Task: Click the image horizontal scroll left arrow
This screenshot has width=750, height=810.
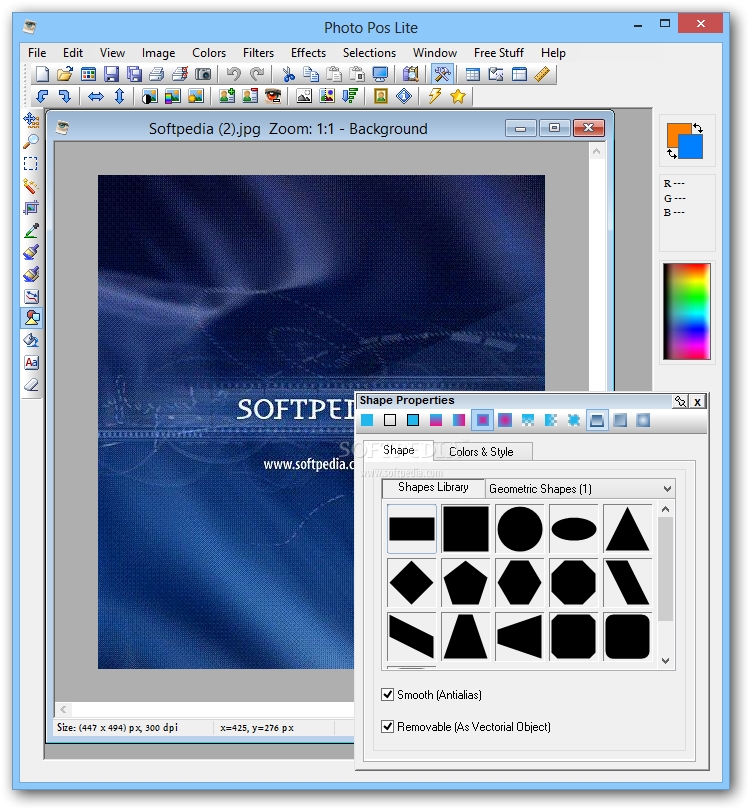Action: pyautogui.click(x=63, y=709)
